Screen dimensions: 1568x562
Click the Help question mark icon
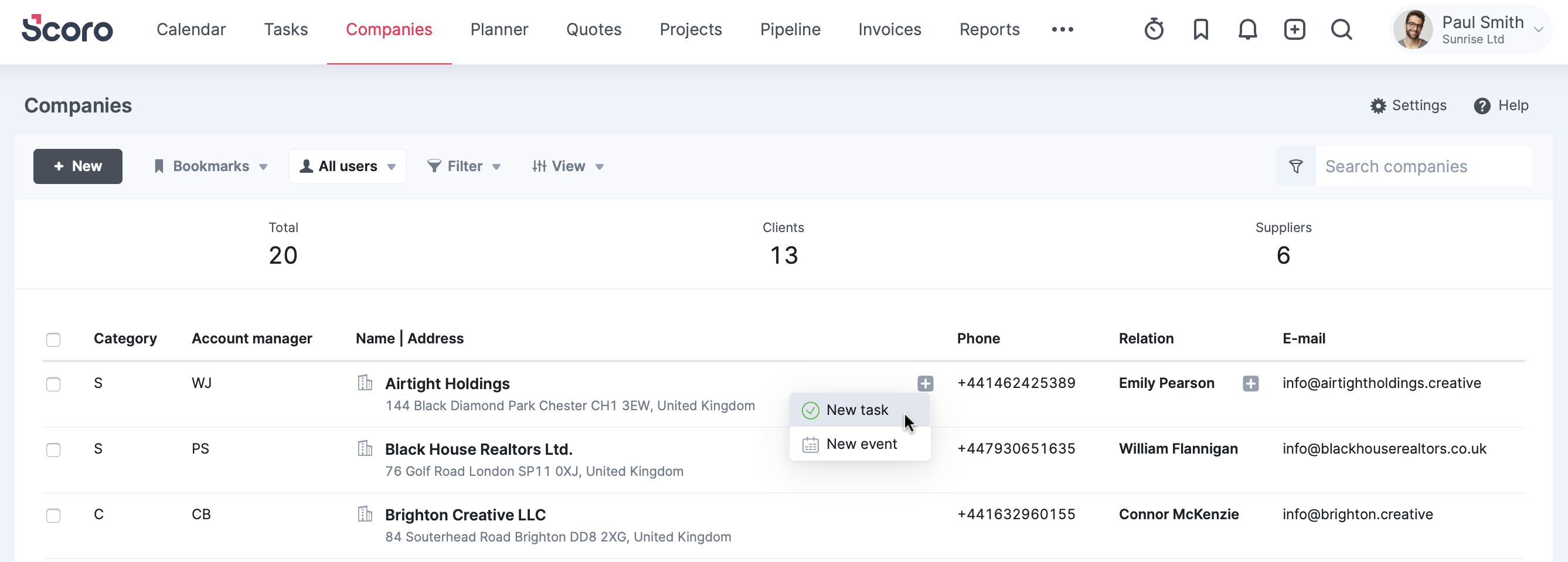pos(1482,106)
